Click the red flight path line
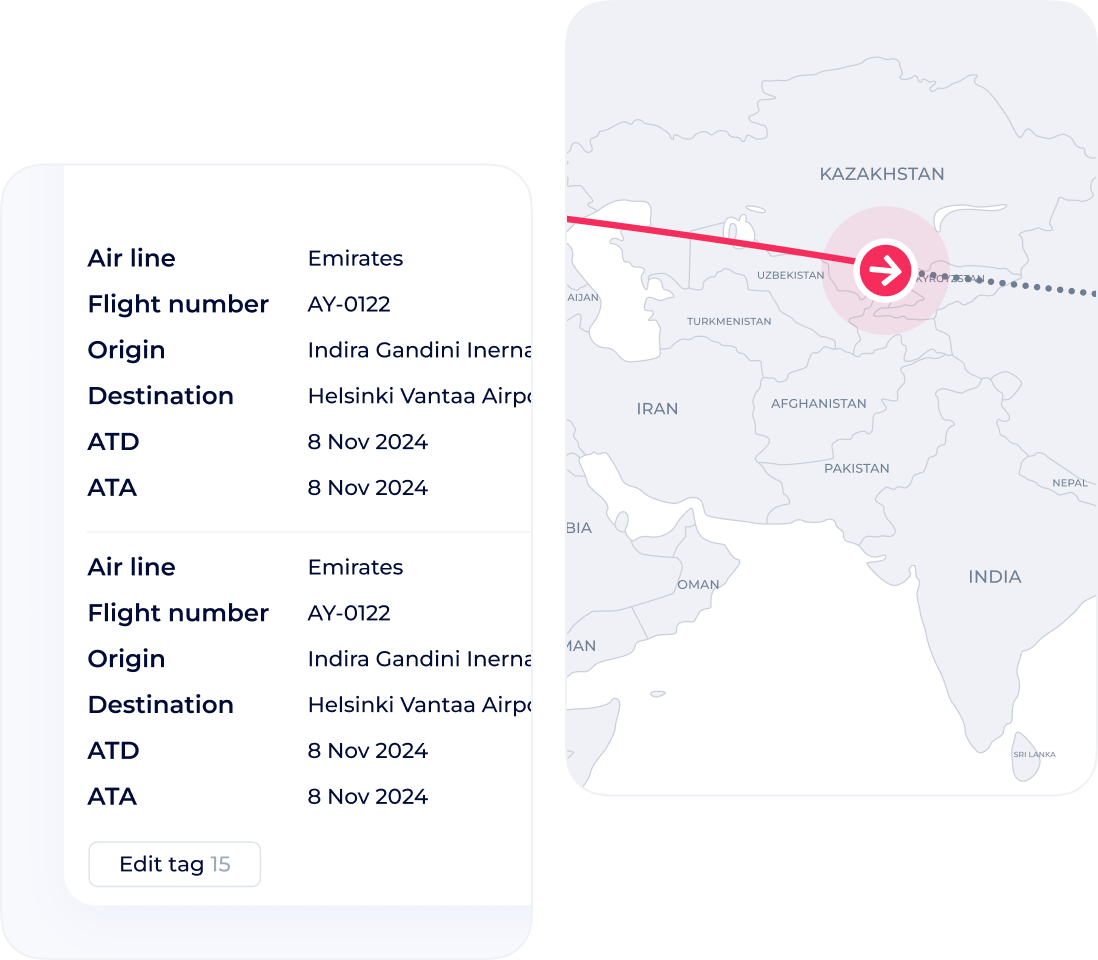Screen dimensions: 1098x960 click(x=710, y=239)
